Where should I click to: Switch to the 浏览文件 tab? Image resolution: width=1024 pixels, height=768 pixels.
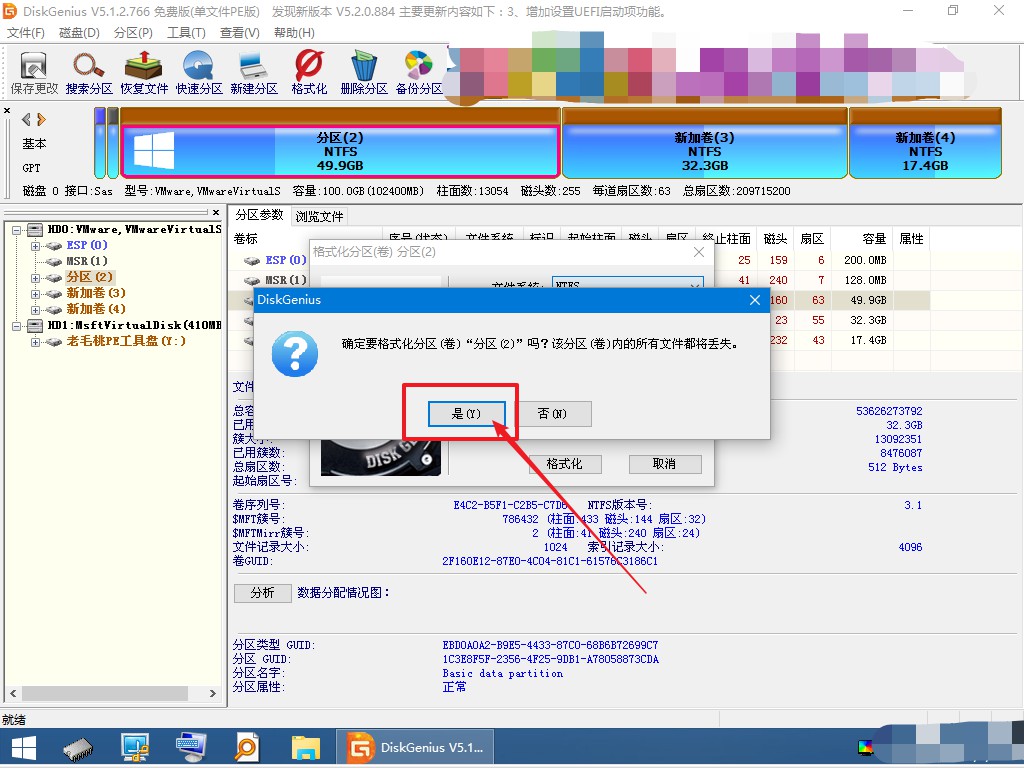point(319,216)
